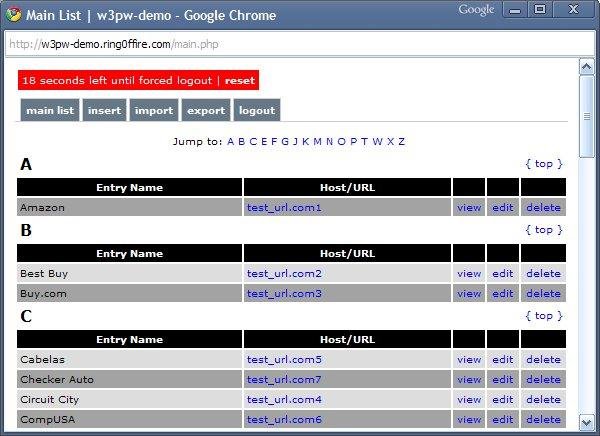The width and height of the screenshot is (600, 436).
Task: Click the Chrome logo icon in title bar
Action: tap(14, 15)
